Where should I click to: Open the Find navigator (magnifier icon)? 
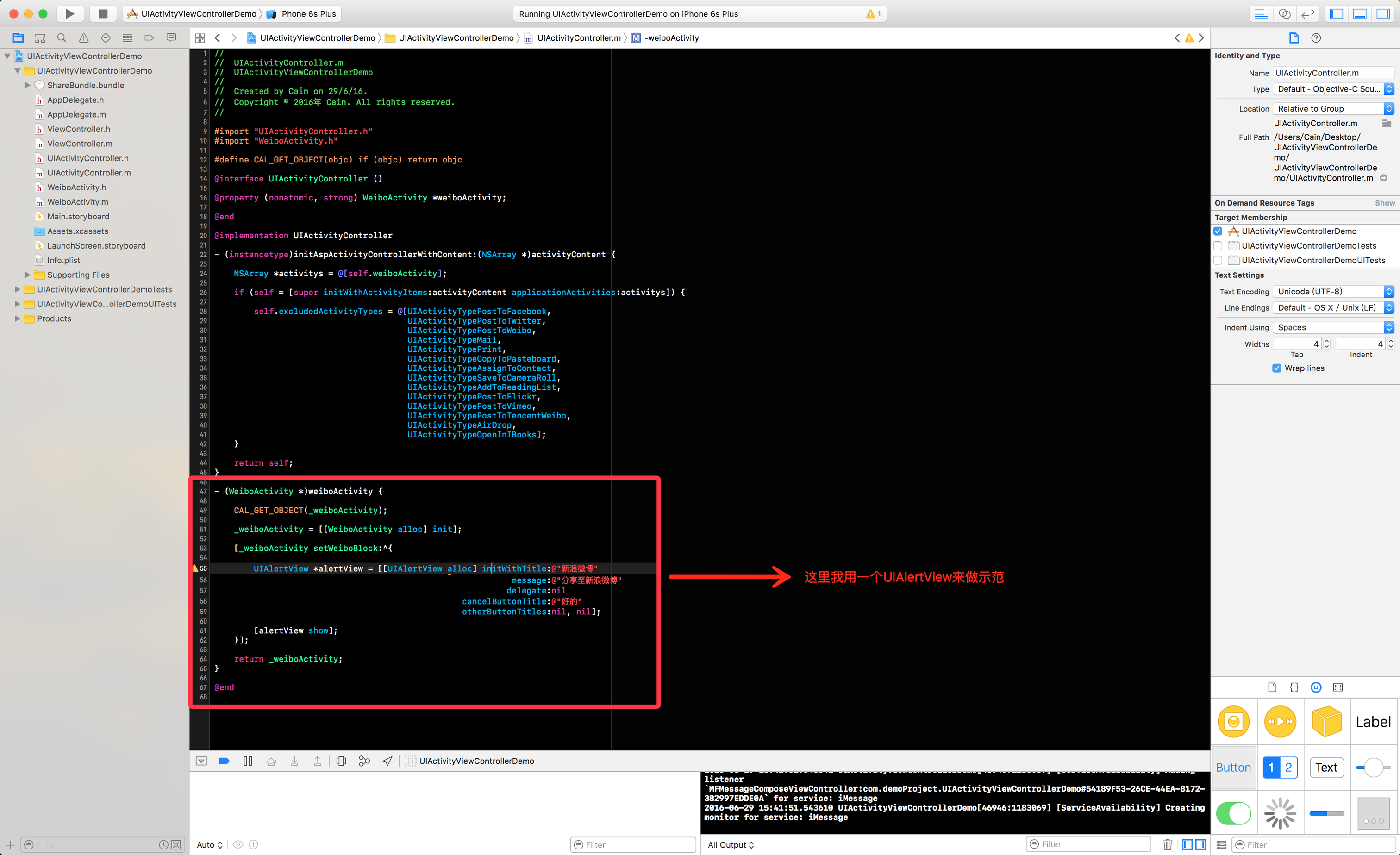click(x=62, y=38)
